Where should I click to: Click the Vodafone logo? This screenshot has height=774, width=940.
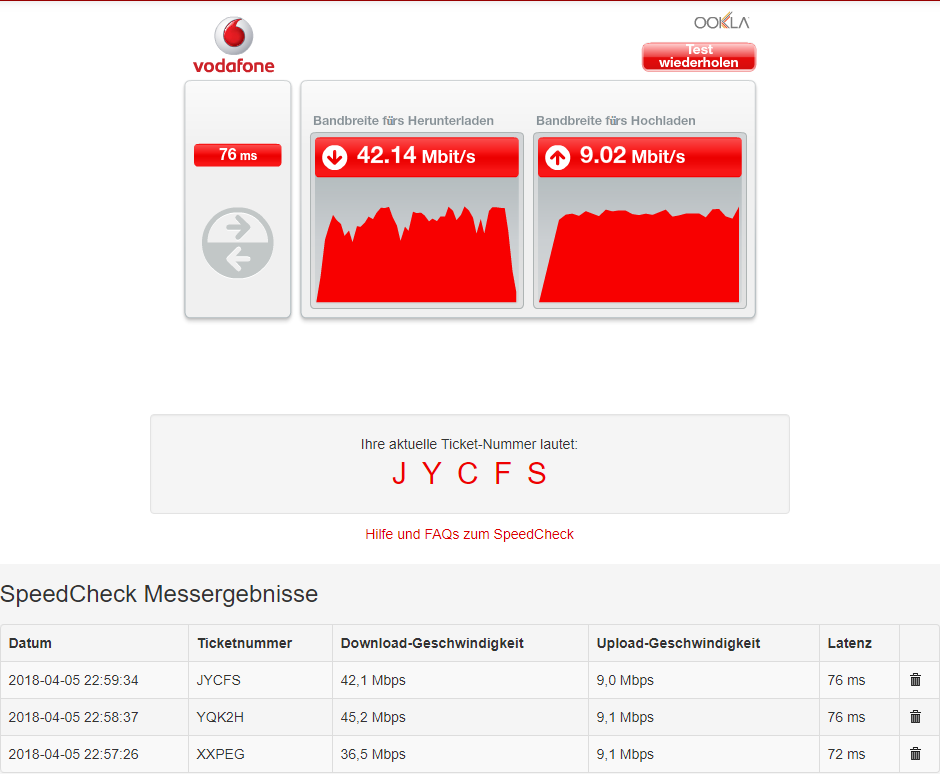click(x=234, y=44)
